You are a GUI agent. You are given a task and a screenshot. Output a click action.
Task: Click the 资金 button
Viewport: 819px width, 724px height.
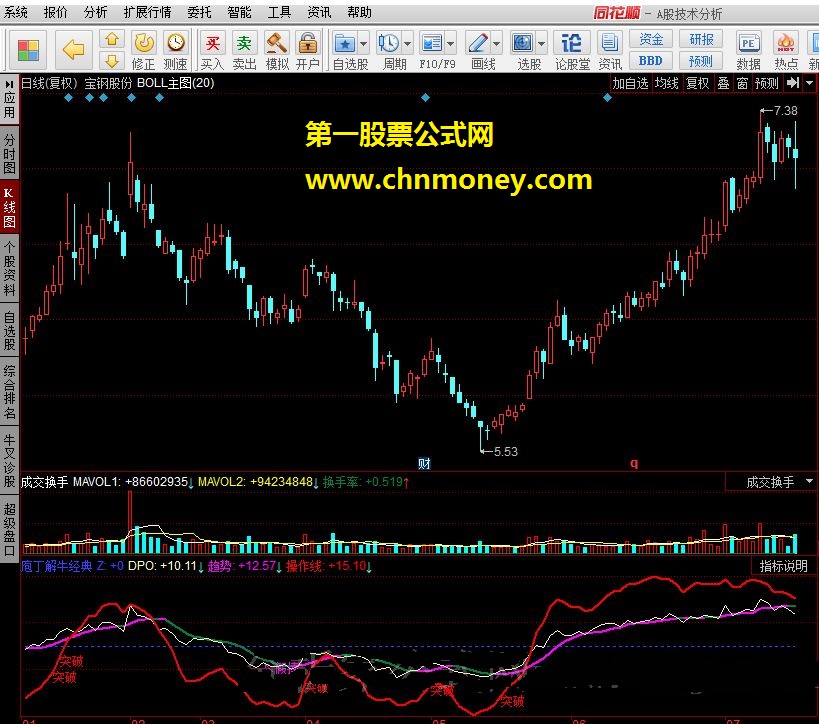tap(650, 39)
